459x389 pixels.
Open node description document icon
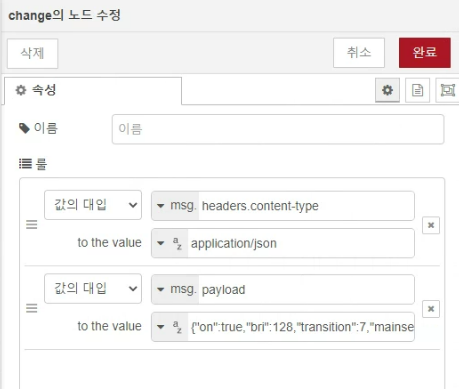pyautogui.click(x=417, y=90)
